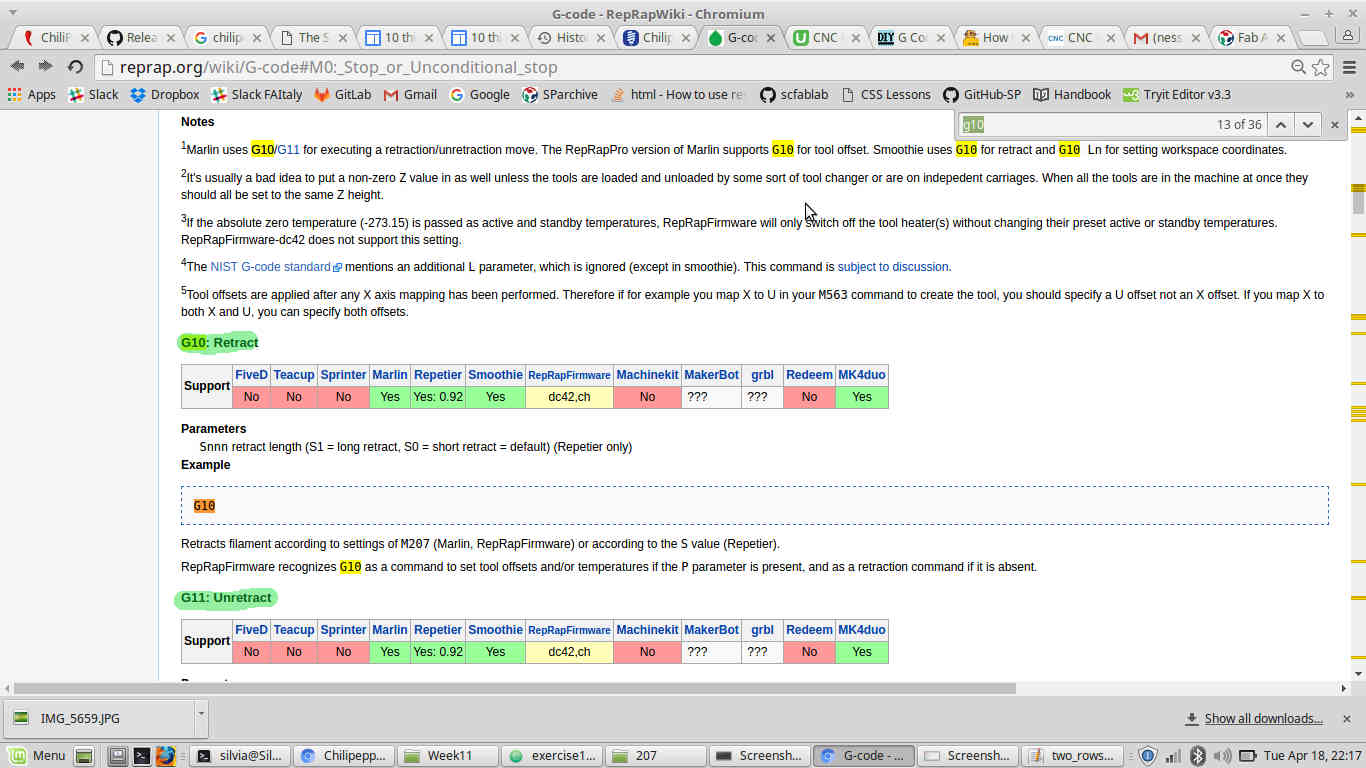This screenshot has width=1366, height=768.
Task: Switch to the two_rows taskbar window
Action: tap(1072, 755)
